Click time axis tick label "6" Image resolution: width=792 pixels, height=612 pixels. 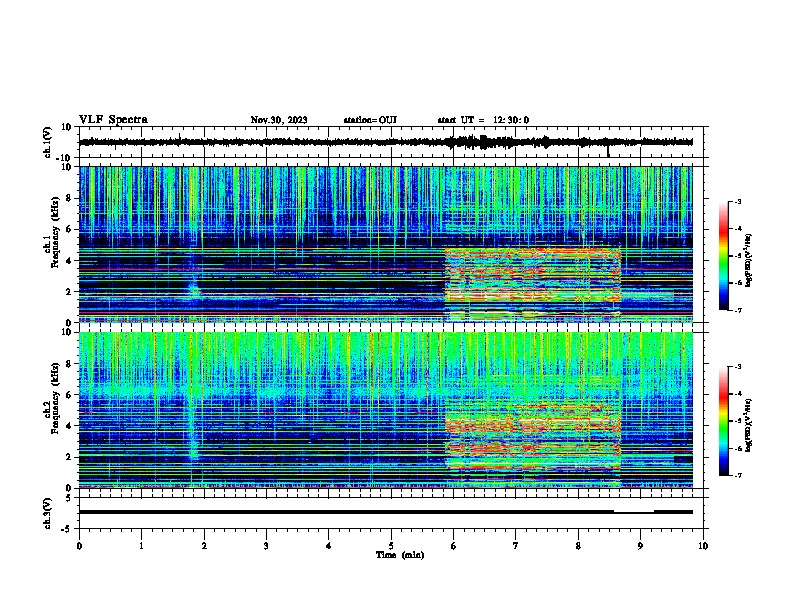tap(454, 546)
